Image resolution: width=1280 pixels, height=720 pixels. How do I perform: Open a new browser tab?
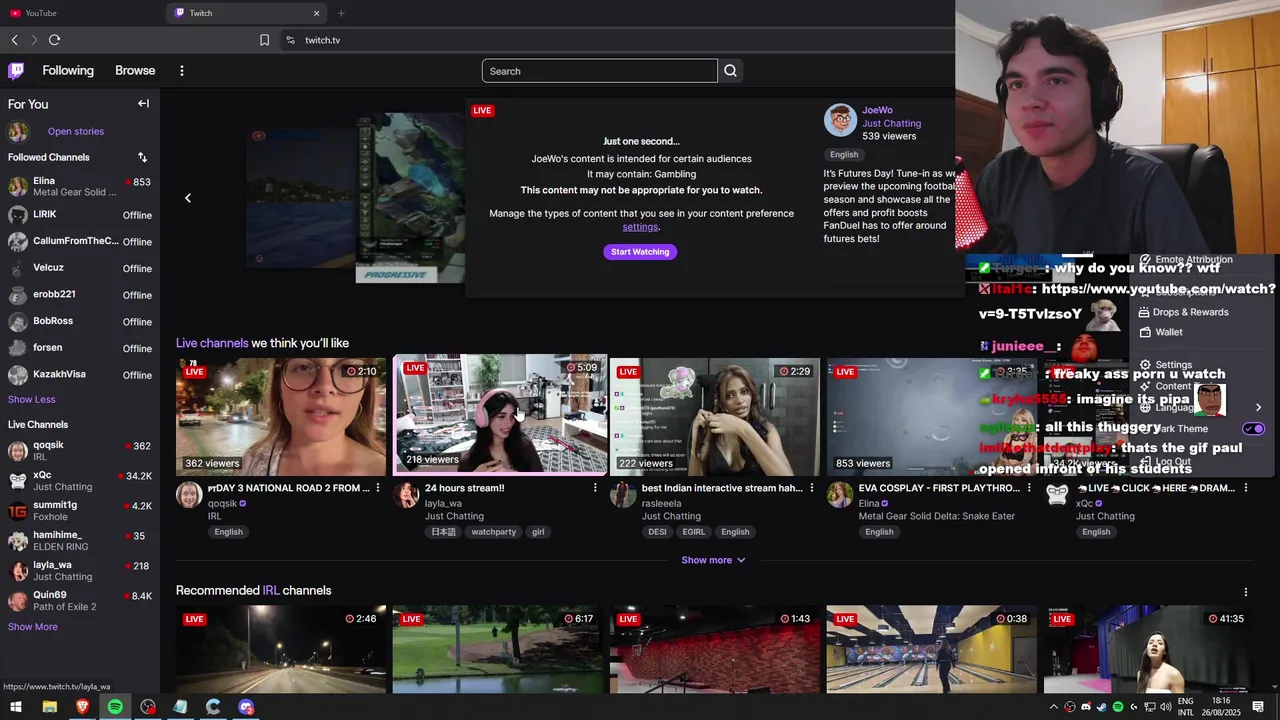point(341,13)
